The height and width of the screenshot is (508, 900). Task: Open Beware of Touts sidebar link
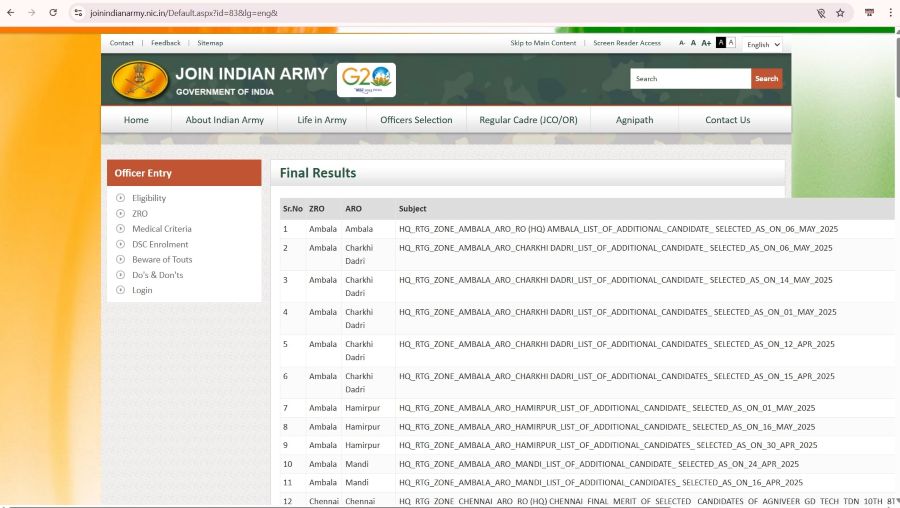[162, 259]
